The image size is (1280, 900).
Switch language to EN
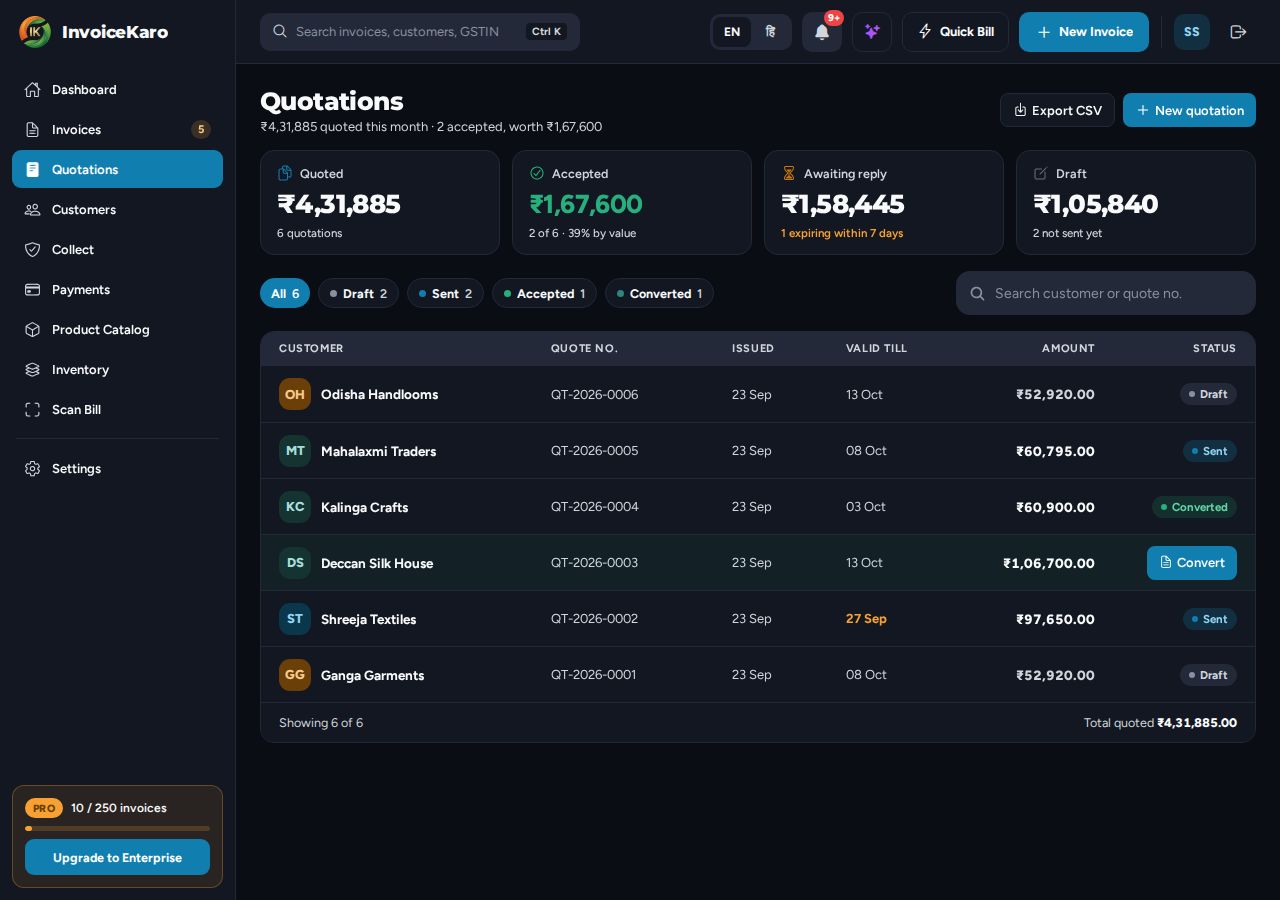(732, 32)
